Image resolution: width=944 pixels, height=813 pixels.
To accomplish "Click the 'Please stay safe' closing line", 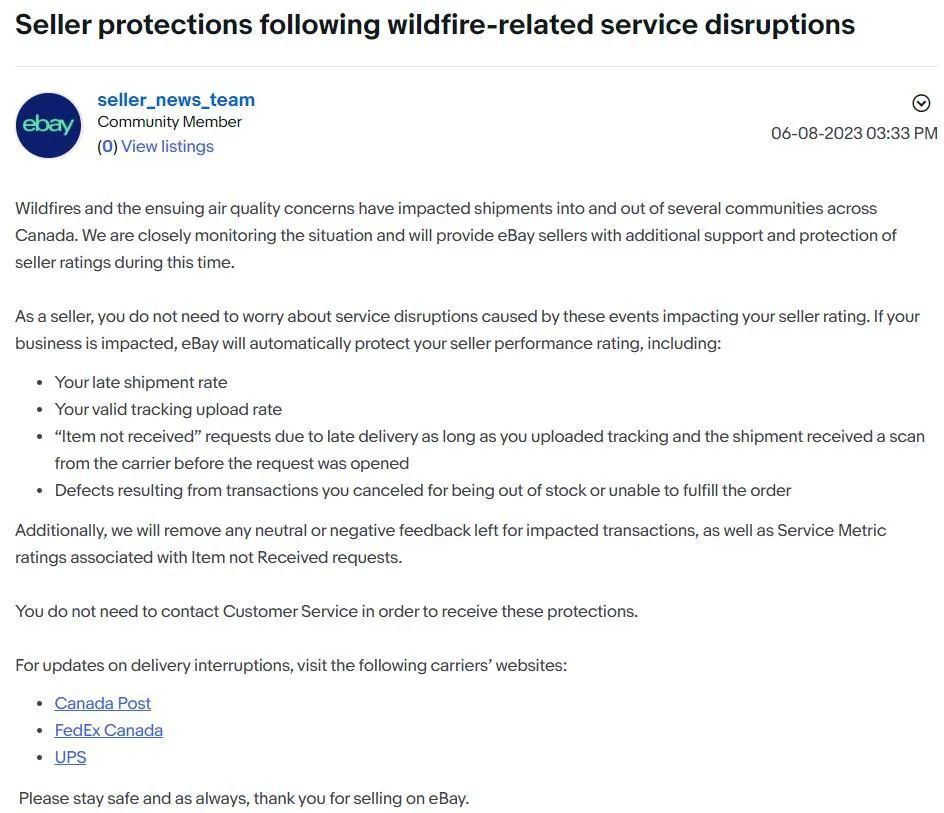I will click(x=244, y=798).
